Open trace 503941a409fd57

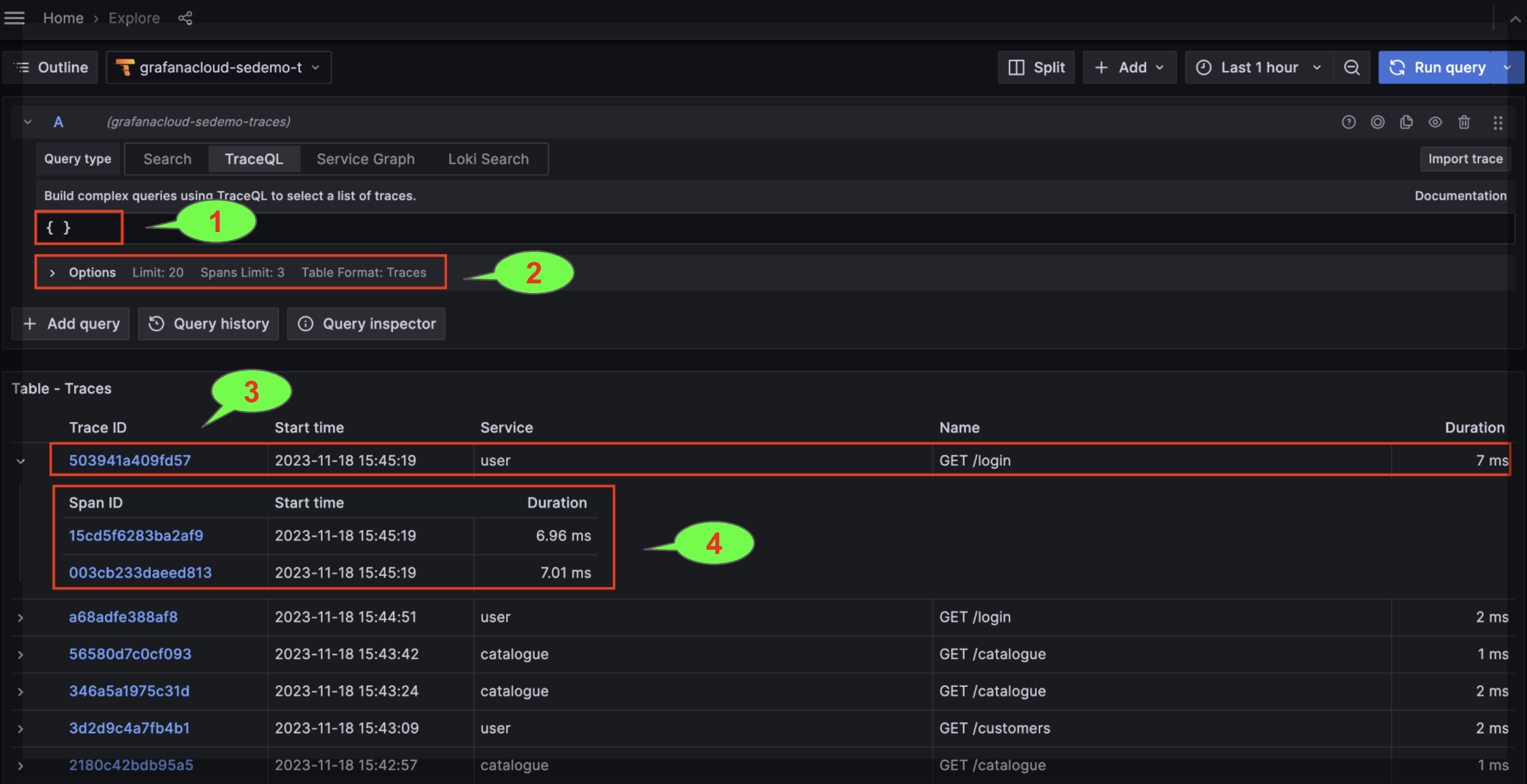click(x=129, y=460)
